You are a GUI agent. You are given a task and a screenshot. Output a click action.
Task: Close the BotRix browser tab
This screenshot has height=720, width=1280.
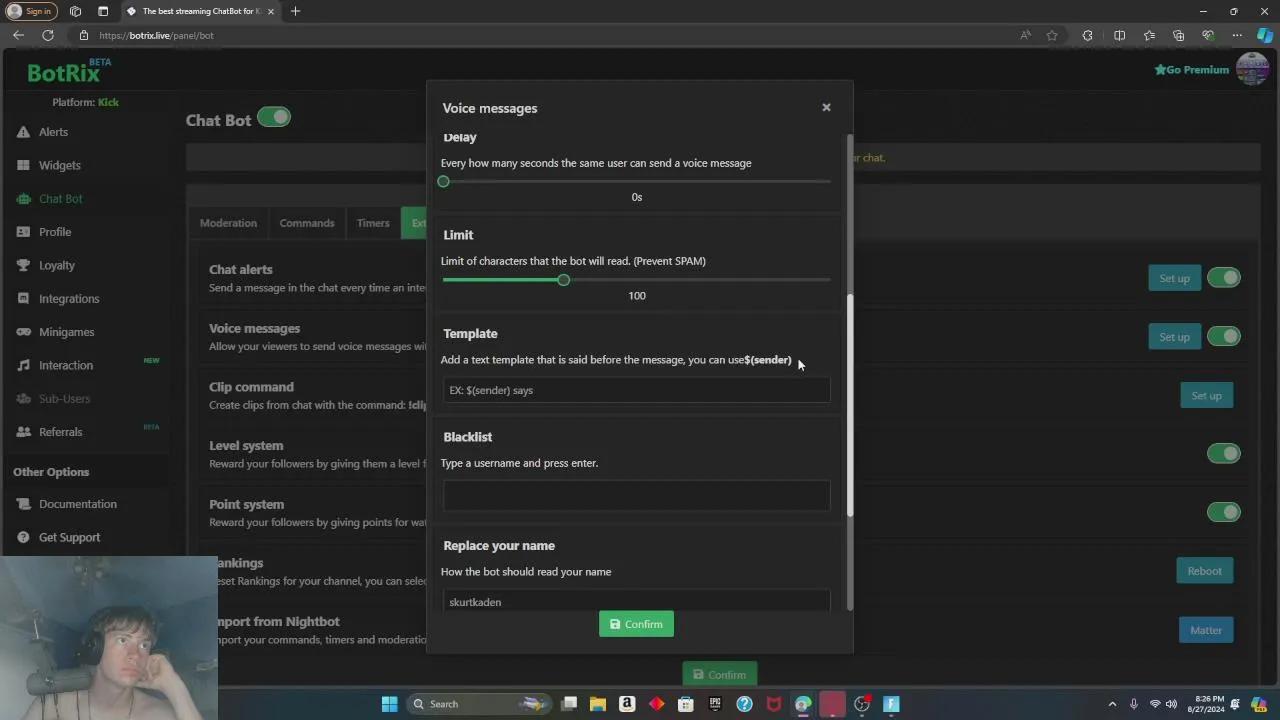coord(270,11)
